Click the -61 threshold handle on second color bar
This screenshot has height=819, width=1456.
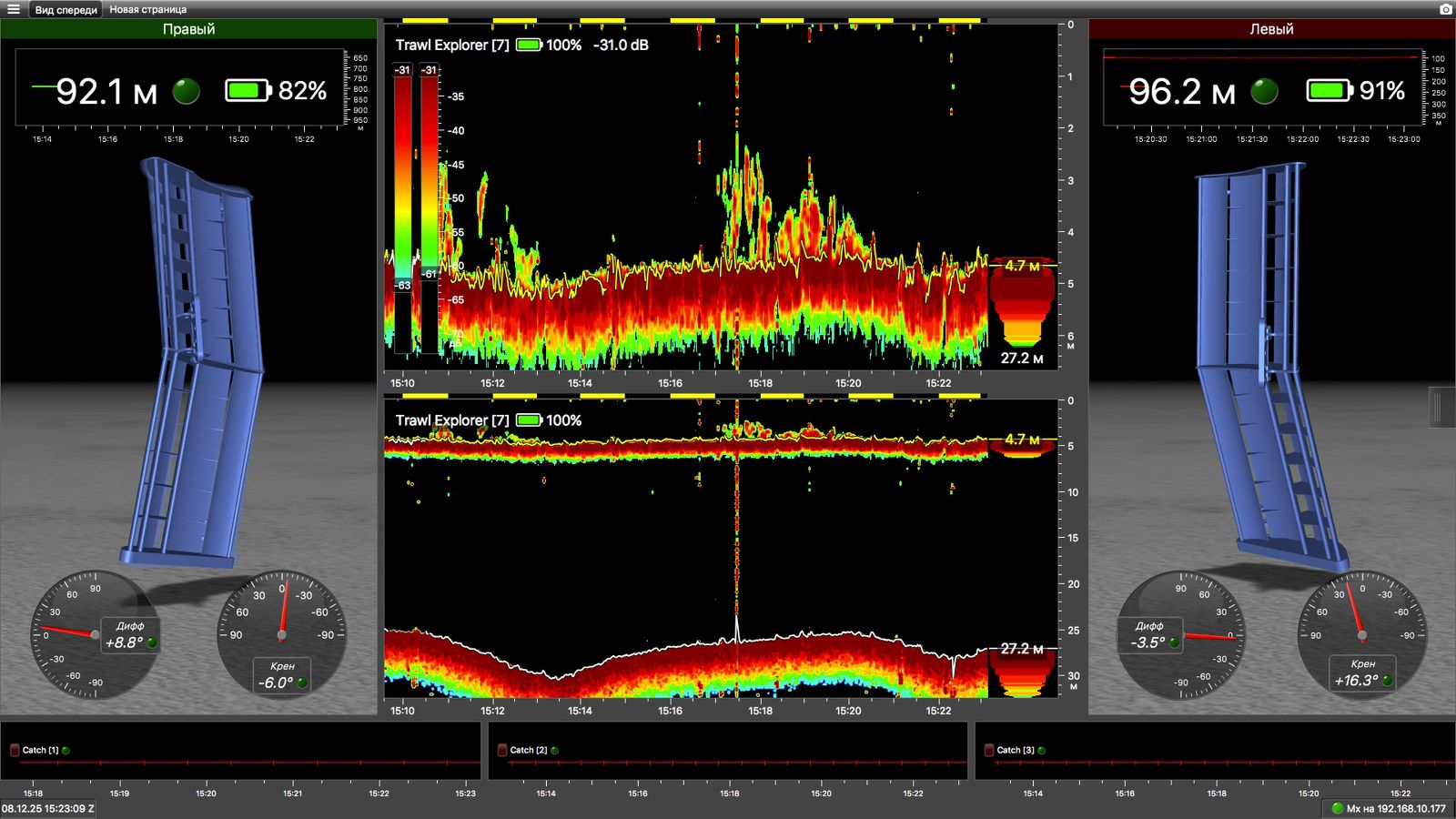point(429,273)
